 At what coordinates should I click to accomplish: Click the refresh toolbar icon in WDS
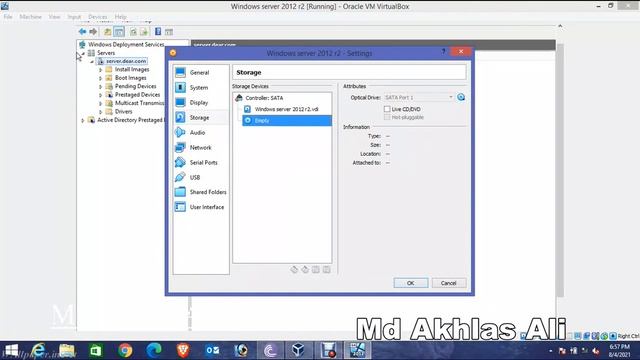133,31
